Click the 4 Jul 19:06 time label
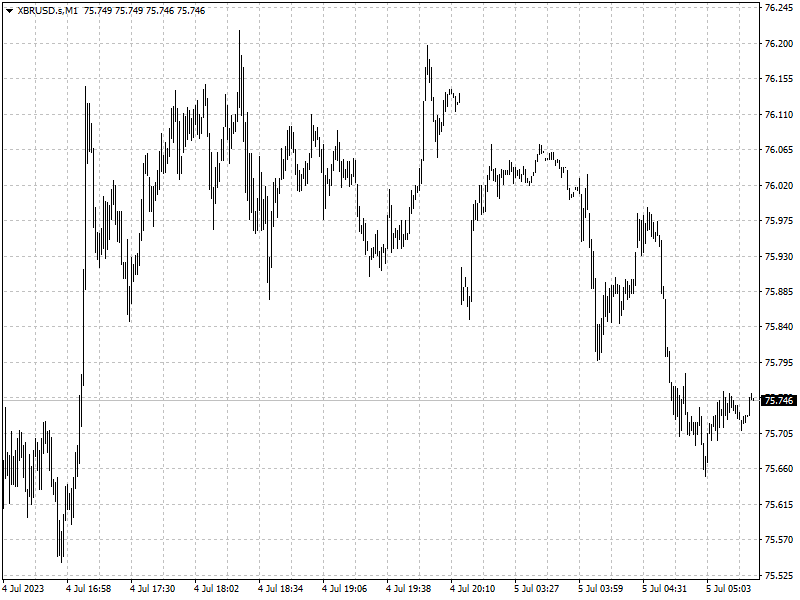Viewport: 800px width, 600px height. point(345,589)
